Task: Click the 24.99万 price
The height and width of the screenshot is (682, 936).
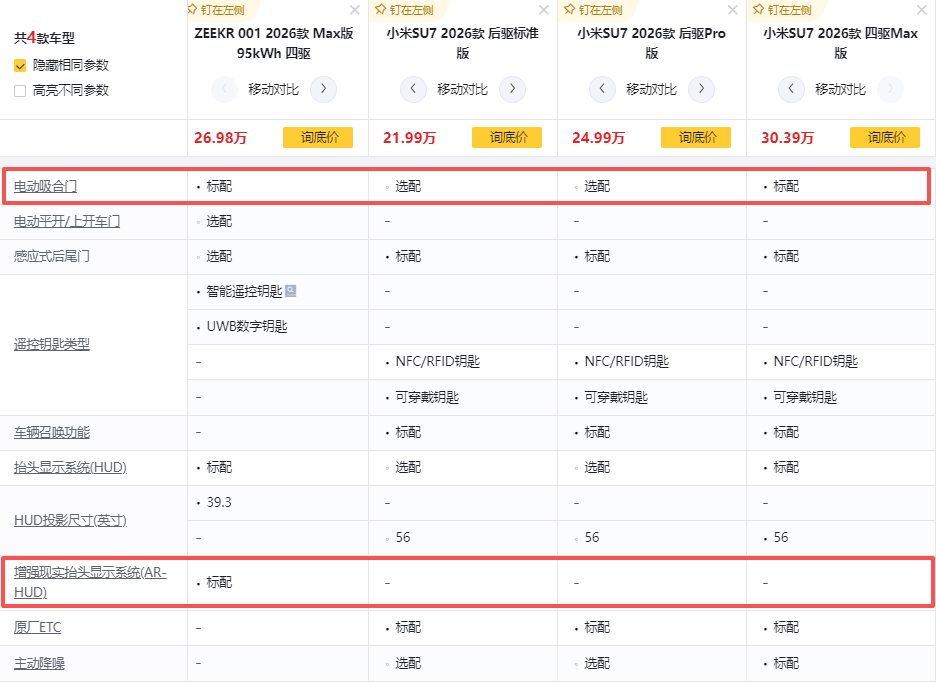Action: (x=598, y=138)
